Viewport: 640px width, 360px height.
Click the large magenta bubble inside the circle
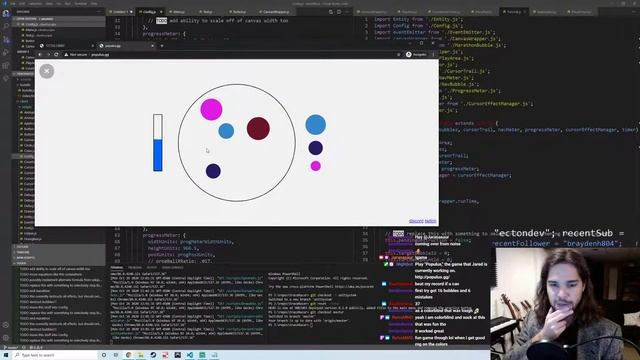(x=211, y=109)
